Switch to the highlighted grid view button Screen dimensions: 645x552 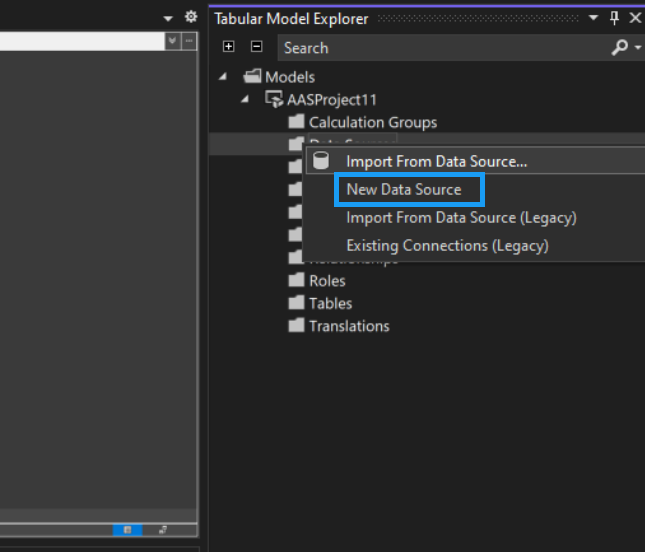128,530
